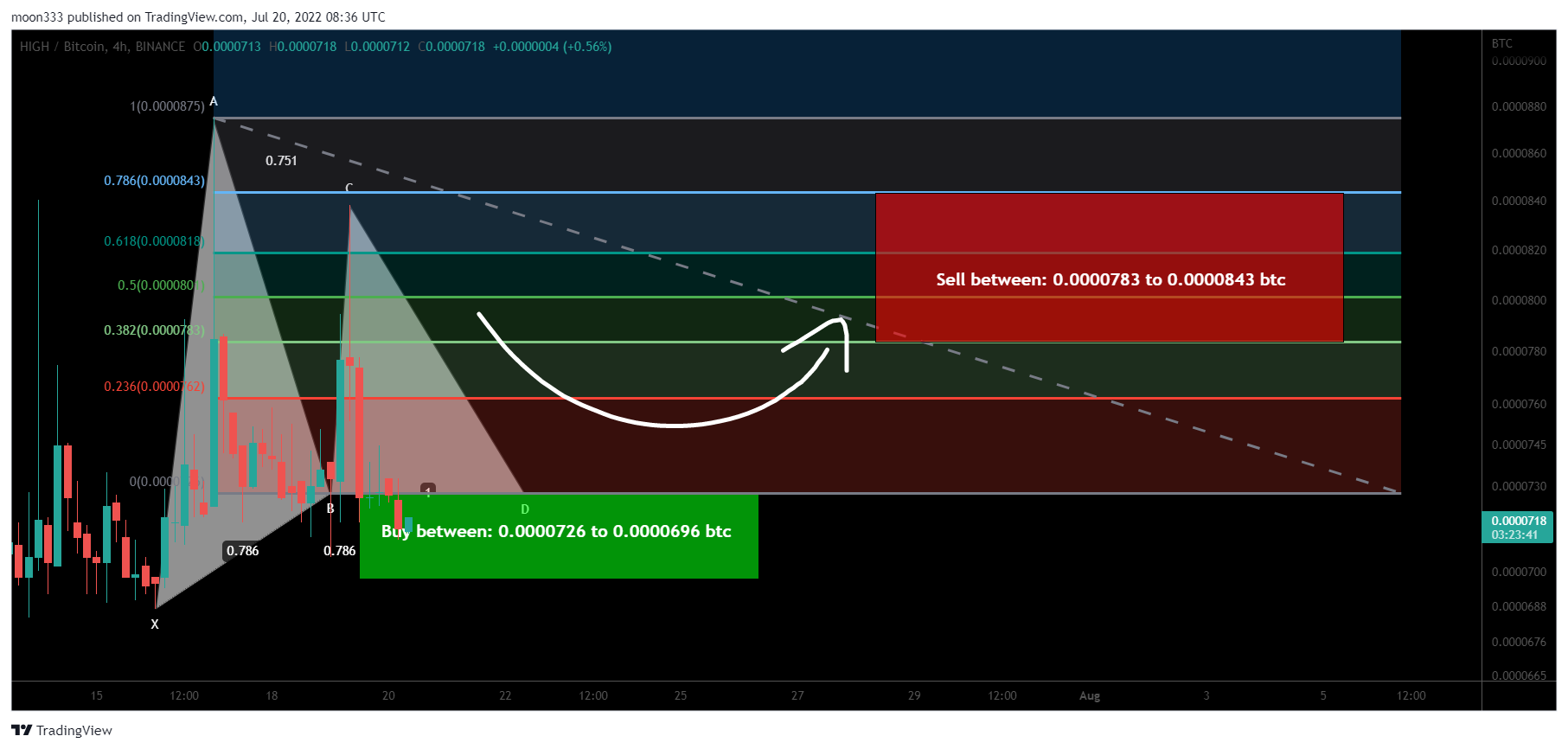Click price axis label 0.0000880
This screenshot has width=1568, height=749.
click(1519, 107)
